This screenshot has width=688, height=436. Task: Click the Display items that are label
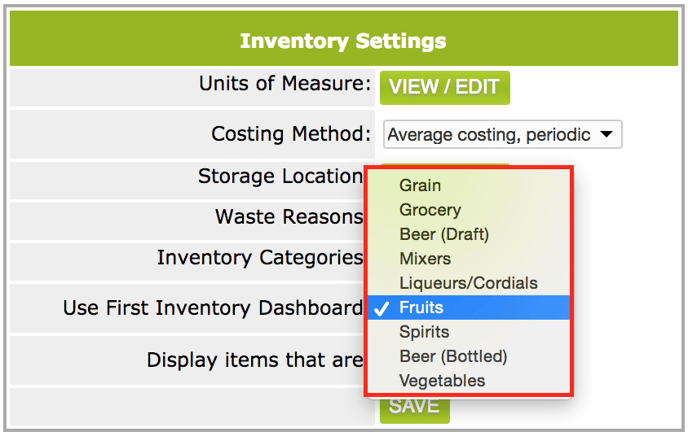click(x=255, y=360)
